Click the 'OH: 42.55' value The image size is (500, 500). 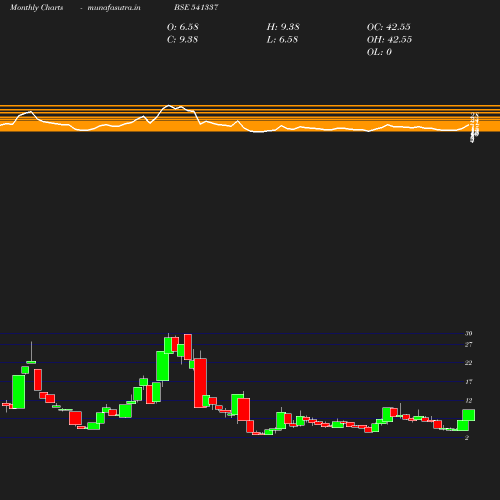(389, 40)
